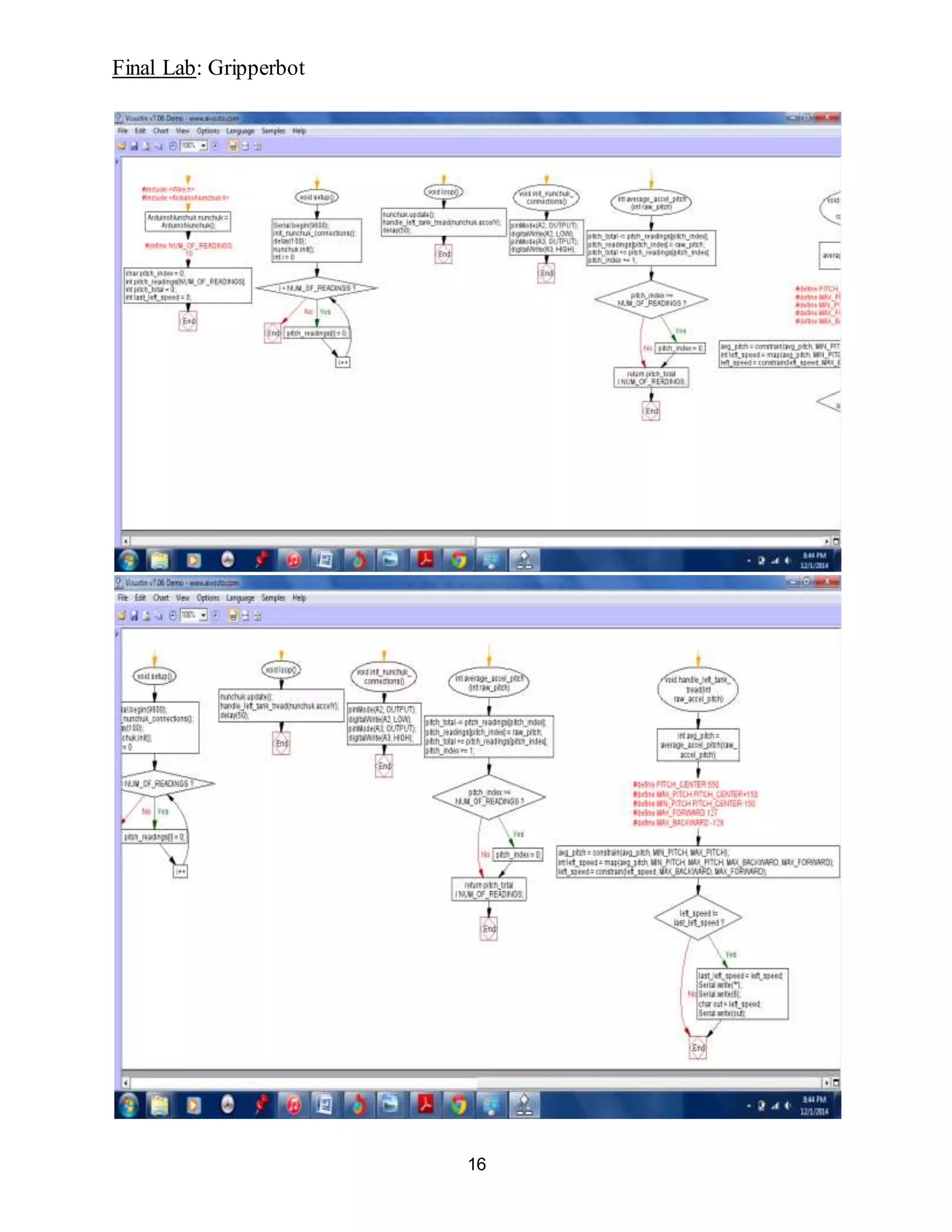Open the Chart menu in upper window
This screenshot has height=1232, width=952.
pyautogui.click(x=161, y=131)
